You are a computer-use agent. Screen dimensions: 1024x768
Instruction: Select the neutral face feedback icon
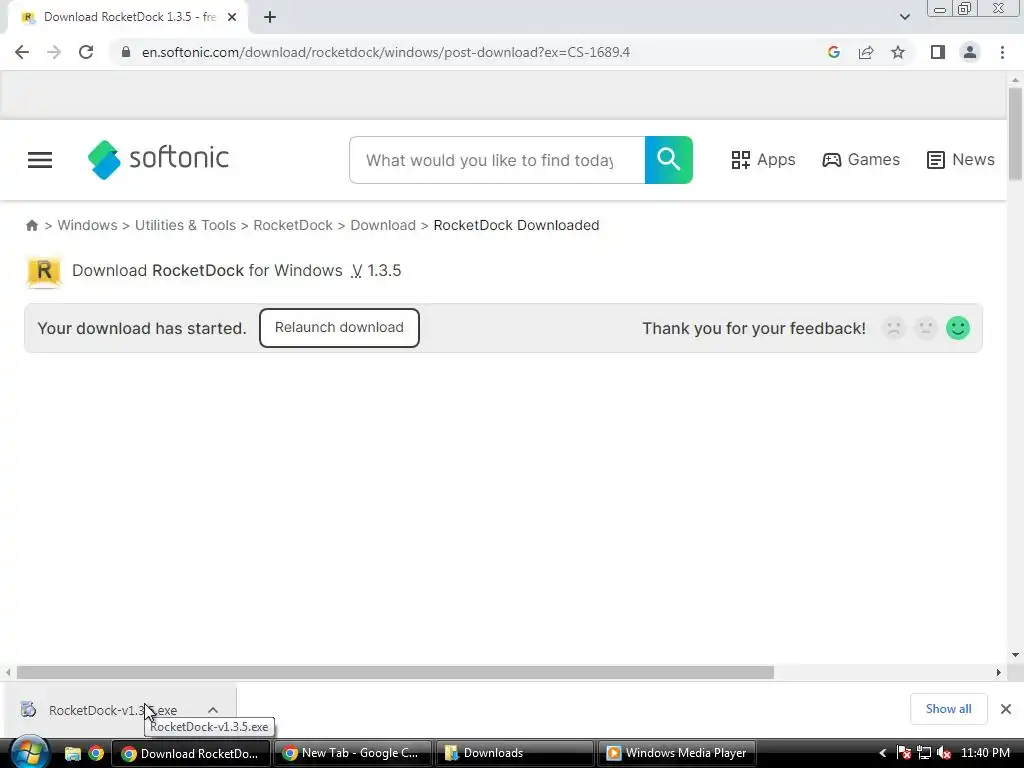click(925, 328)
